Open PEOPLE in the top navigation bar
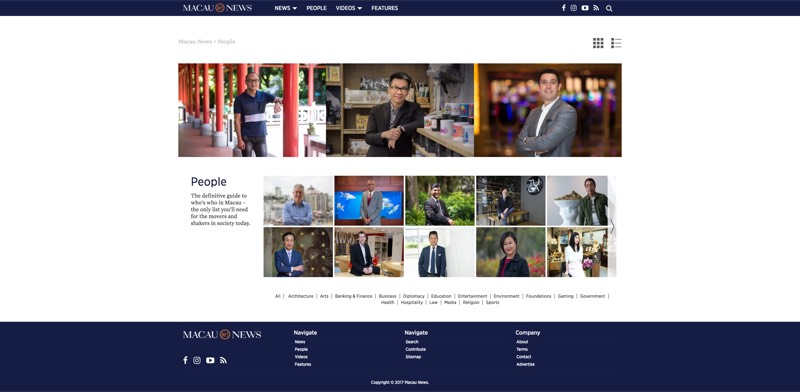800x392 pixels. 316,8
